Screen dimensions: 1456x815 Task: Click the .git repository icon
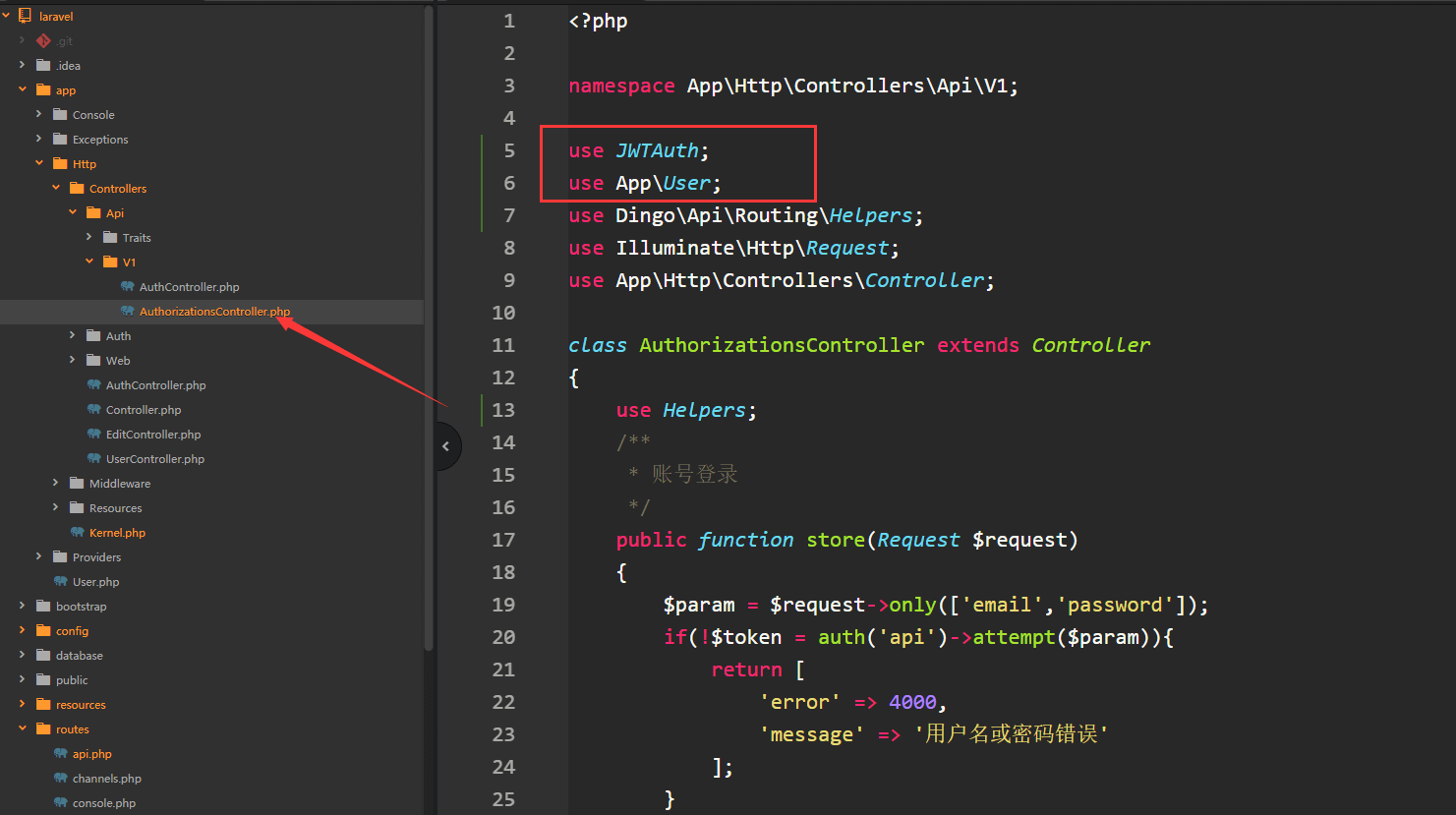[x=43, y=40]
